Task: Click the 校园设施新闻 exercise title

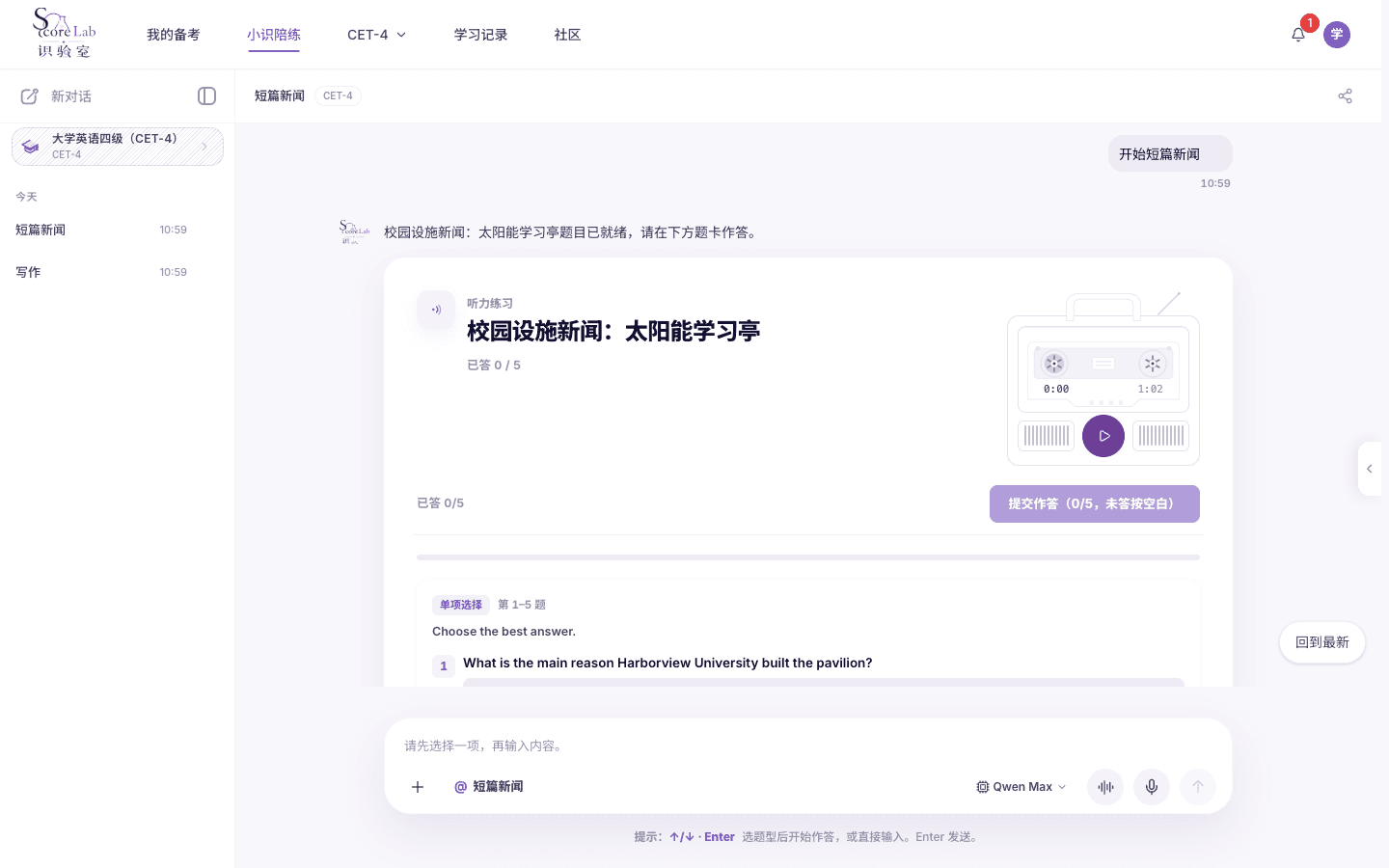Action: coord(613,332)
